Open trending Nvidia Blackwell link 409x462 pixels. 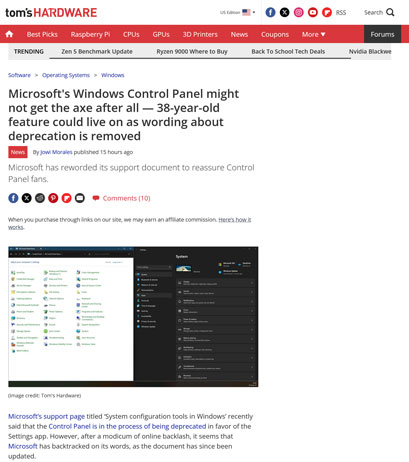tap(370, 51)
